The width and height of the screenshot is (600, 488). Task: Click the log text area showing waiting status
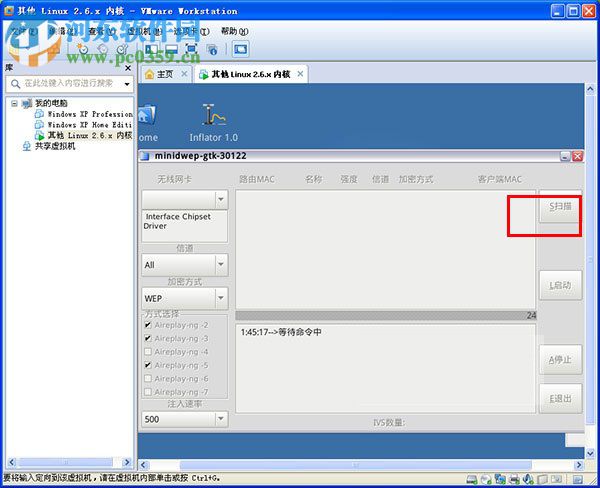point(386,369)
